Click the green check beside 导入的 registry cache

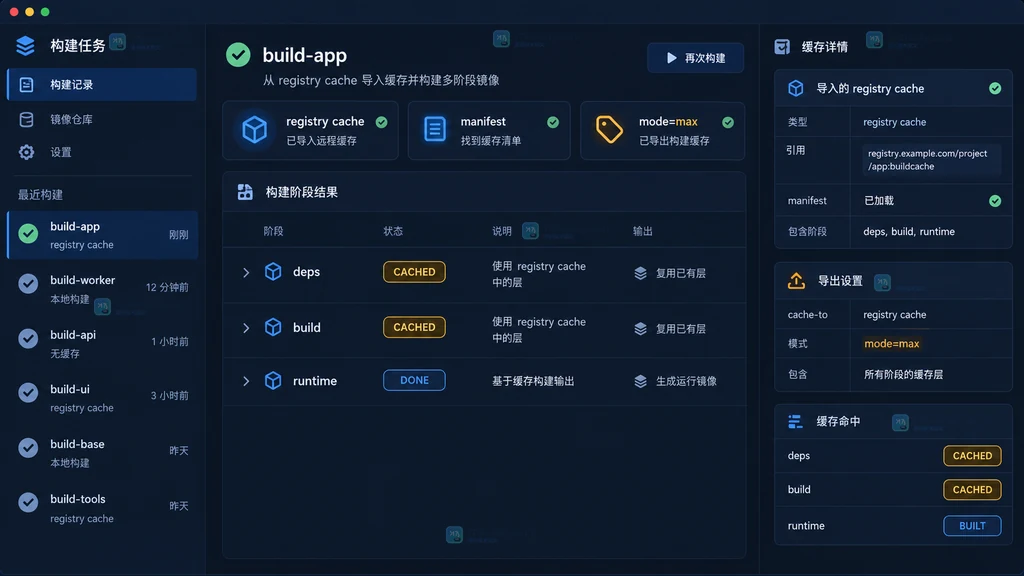[x=995, y=88]
